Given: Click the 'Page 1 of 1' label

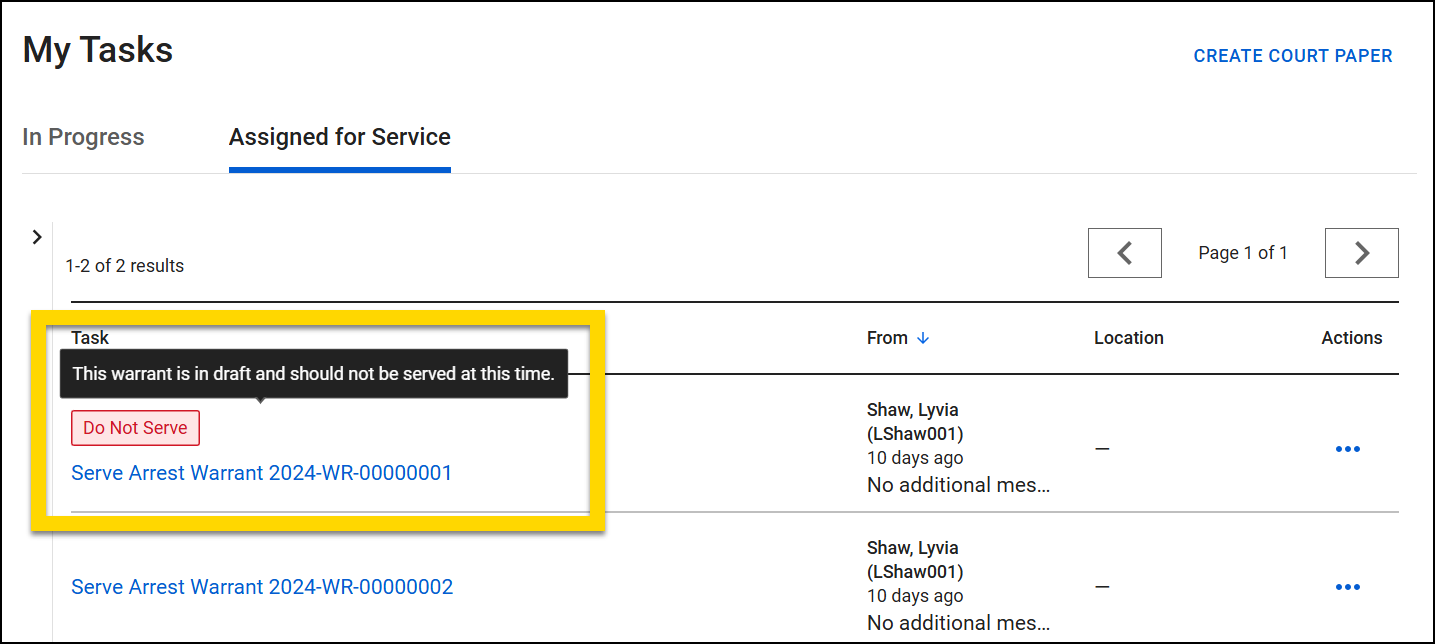Looking at the screenshot, I should tap(1242, 252).
